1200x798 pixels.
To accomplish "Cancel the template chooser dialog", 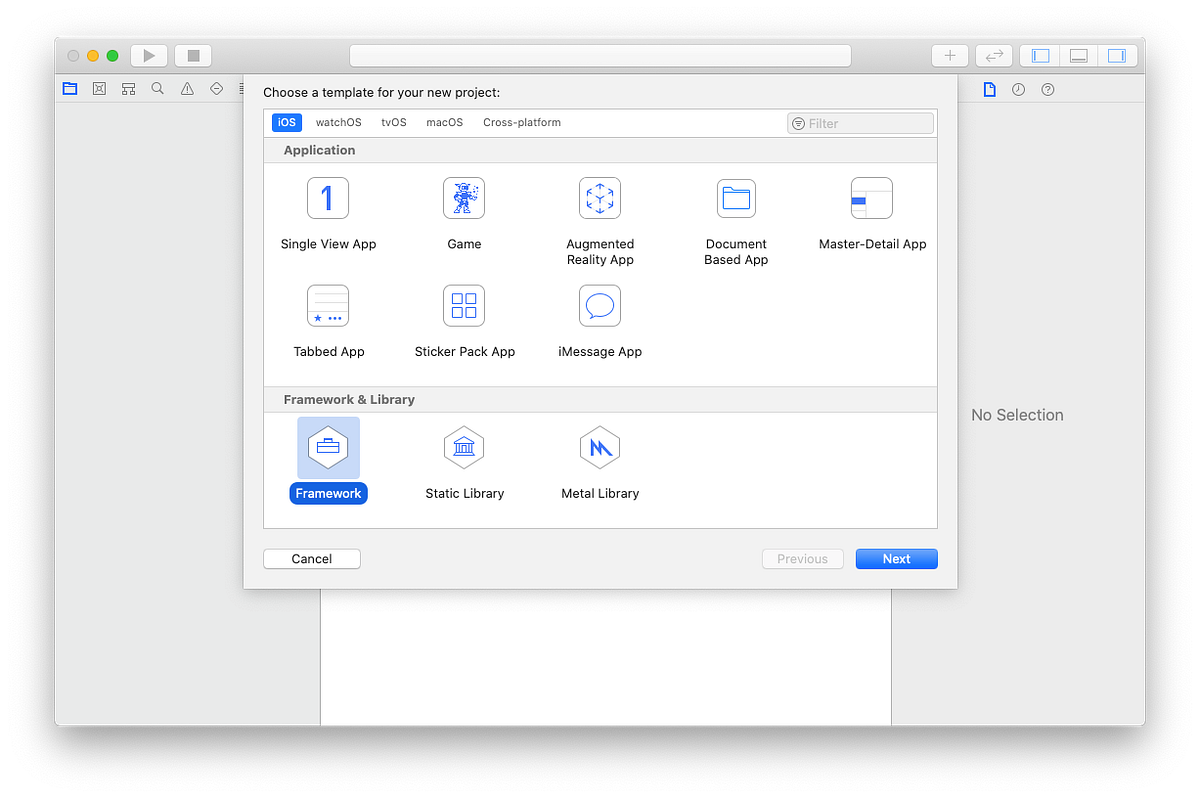I will coord(311,558).
